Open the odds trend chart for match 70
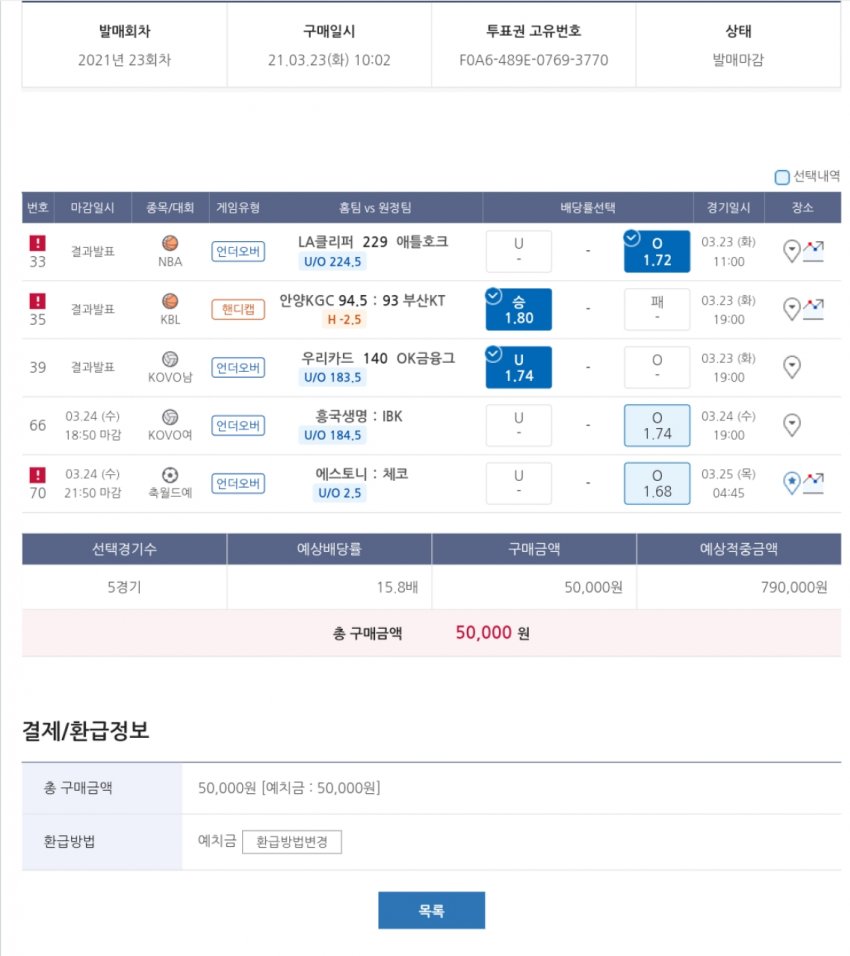 pyautogui.click(x=813, y=483)
